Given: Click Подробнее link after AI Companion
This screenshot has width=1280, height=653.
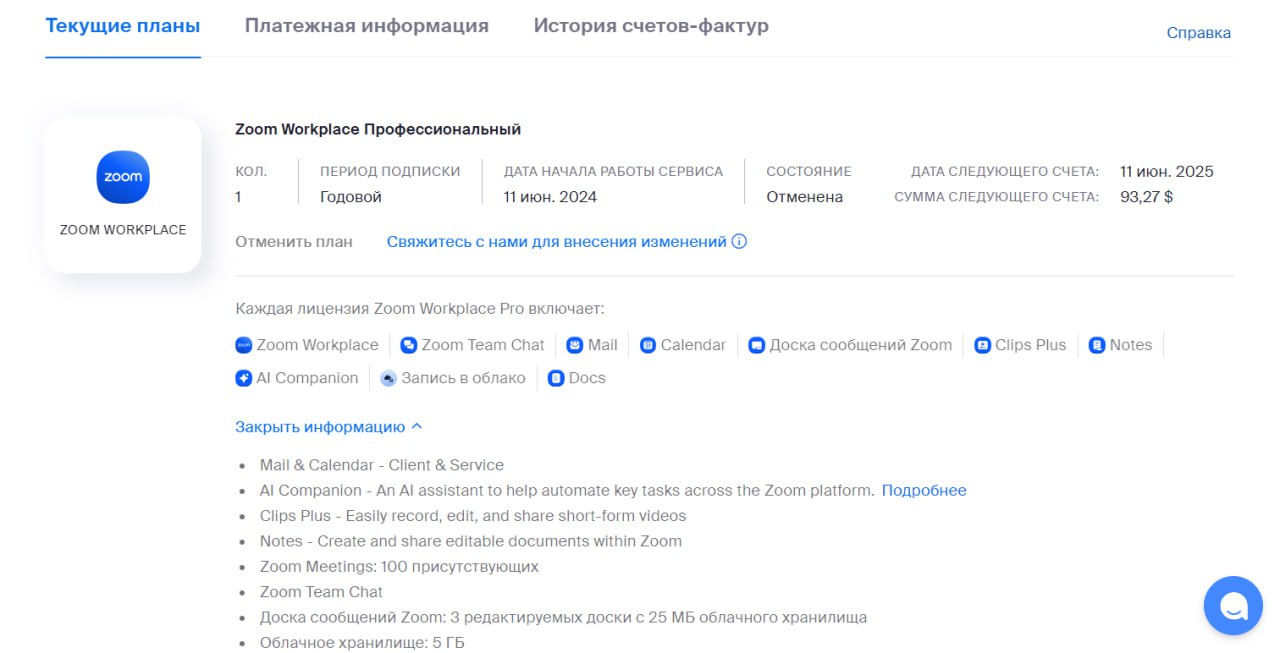Looking at the screenshot, I should [924, 491].
